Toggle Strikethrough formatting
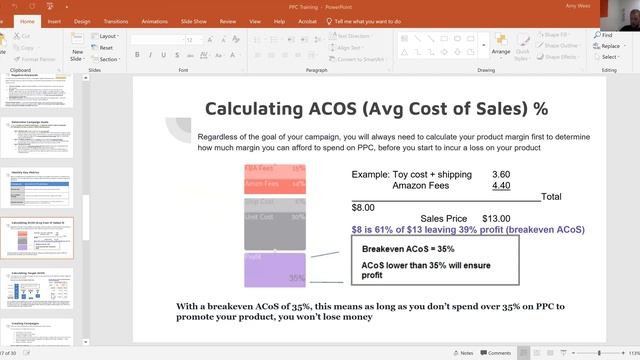Viewport: 640px width, 360px height. 191,55
